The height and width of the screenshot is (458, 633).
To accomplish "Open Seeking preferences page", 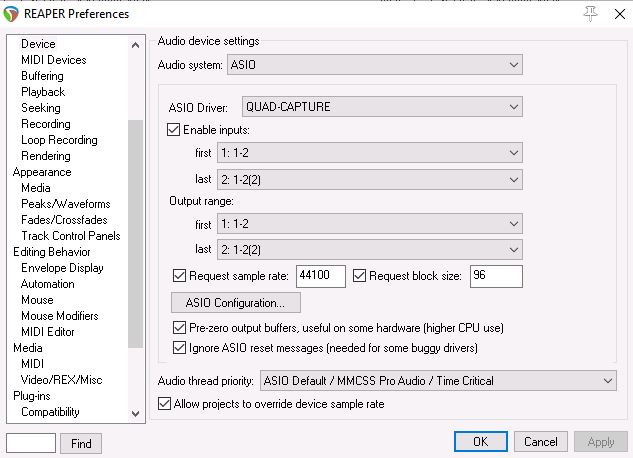I will [41, 108].
